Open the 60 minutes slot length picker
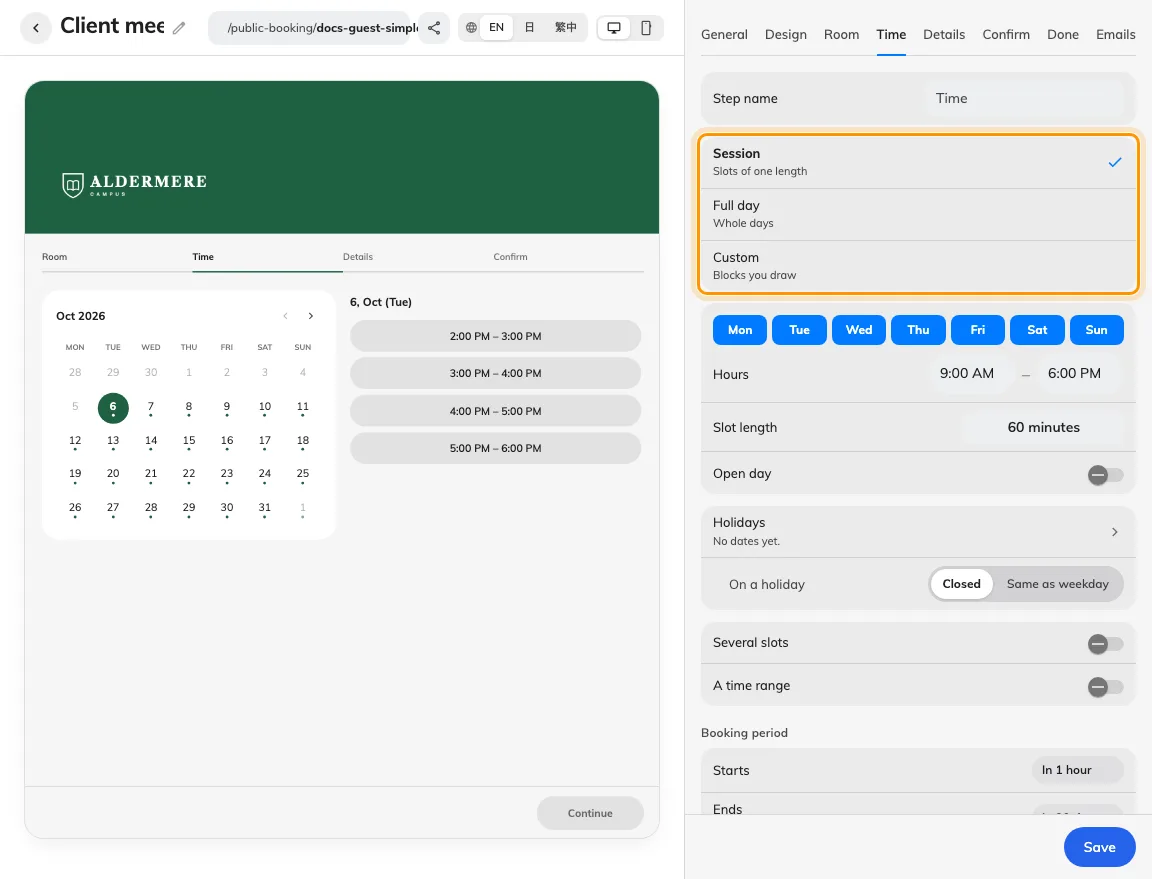 pyautogui.click(x=1043, y=428)
